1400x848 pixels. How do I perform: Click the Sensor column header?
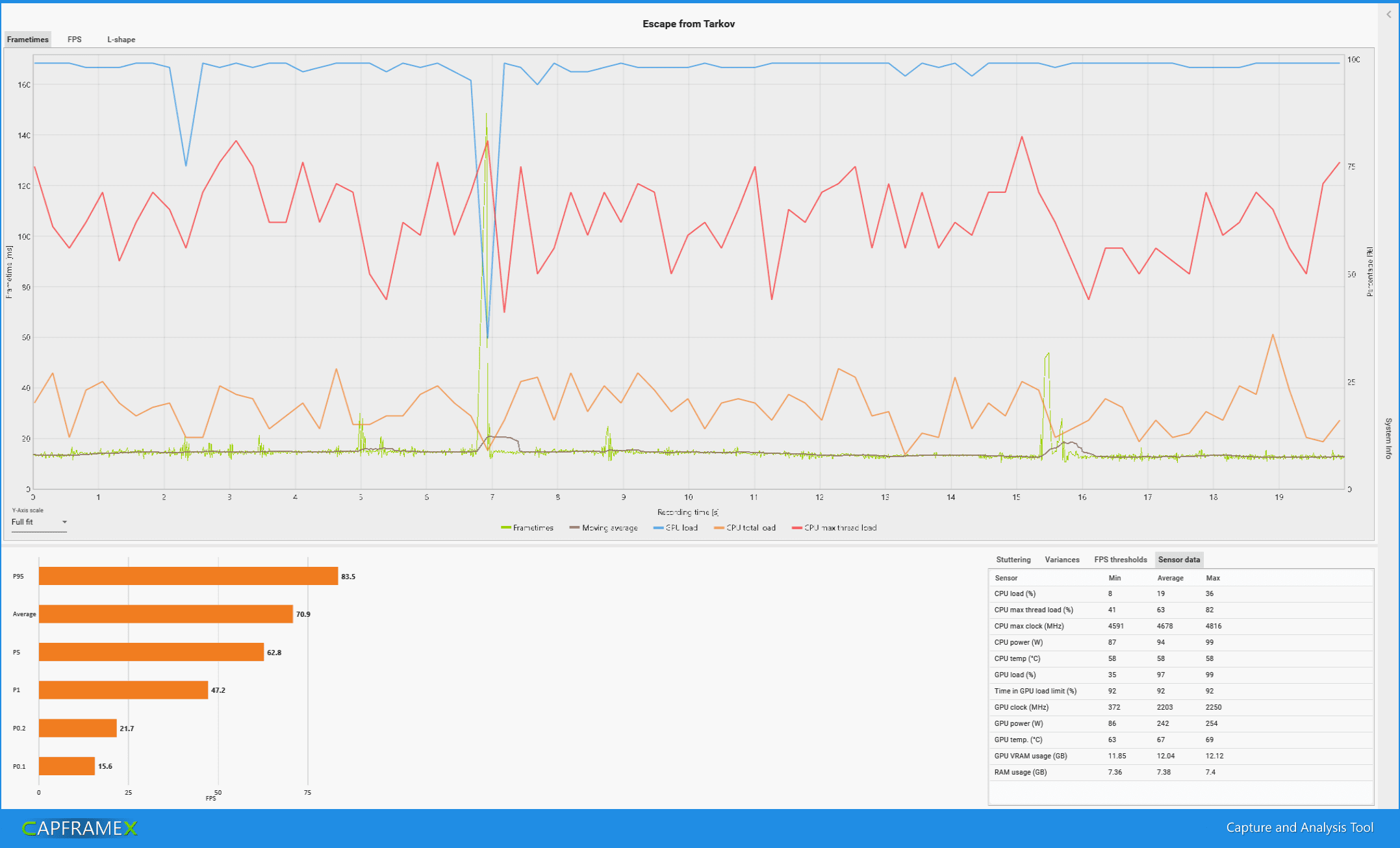pos(1006,578)
